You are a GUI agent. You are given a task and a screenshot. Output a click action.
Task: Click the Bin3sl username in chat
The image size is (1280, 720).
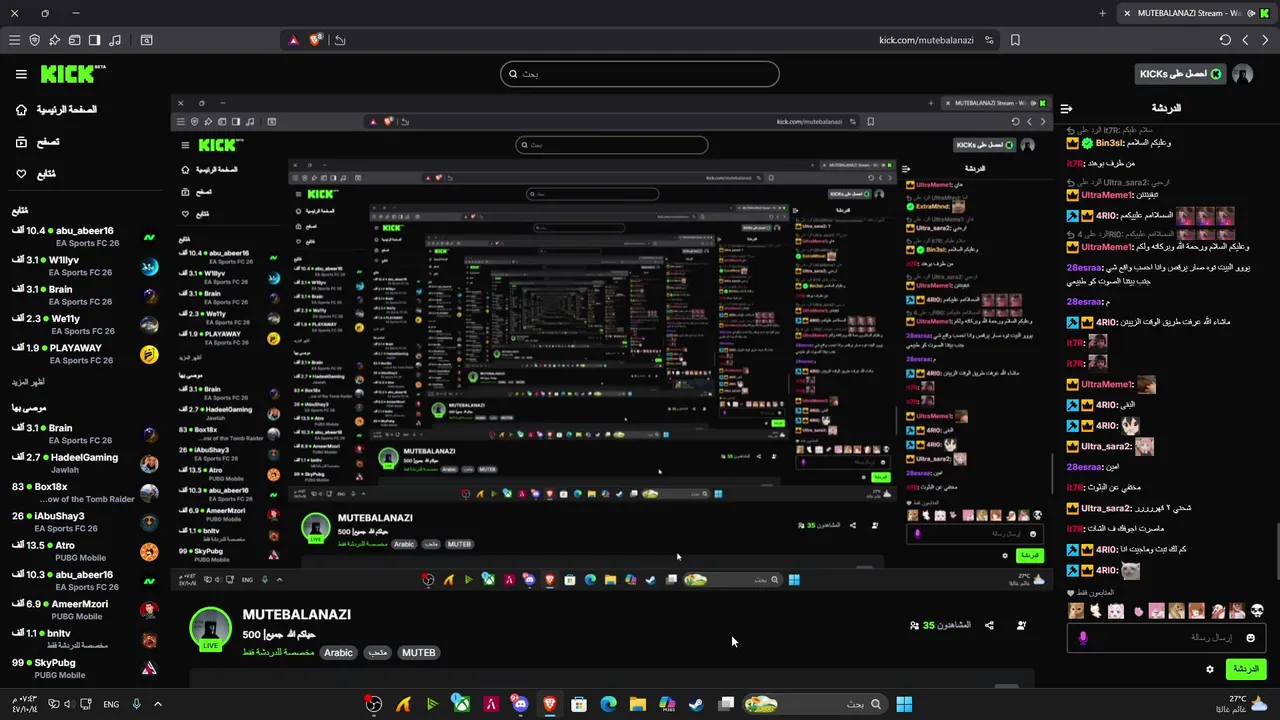(x=1111, y=143)
